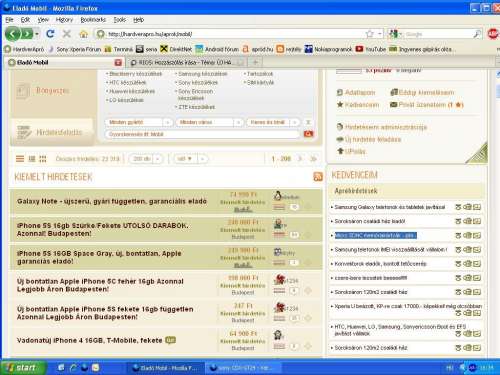Close the Eladó Mobil tab
The width and height of the screenshot is (500, 375).
tap(118, 62)
